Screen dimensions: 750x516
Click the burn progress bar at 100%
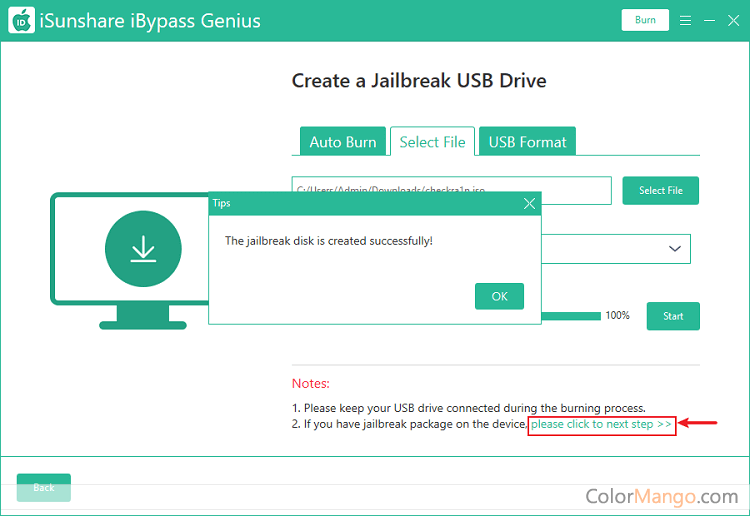pyautogui.click(x=570, y=316)
